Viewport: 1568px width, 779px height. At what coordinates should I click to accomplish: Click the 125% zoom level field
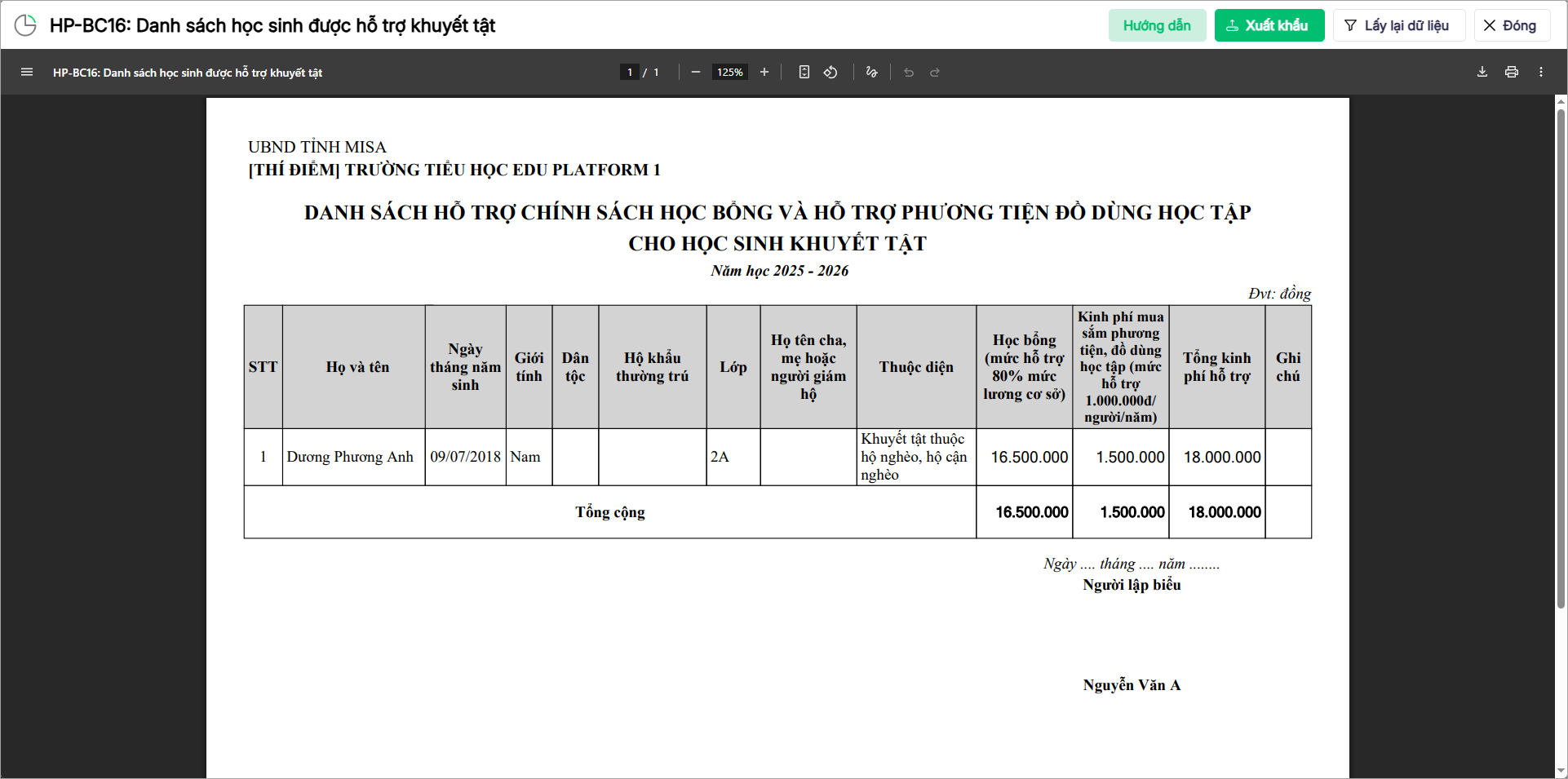[x=730, y=72]
